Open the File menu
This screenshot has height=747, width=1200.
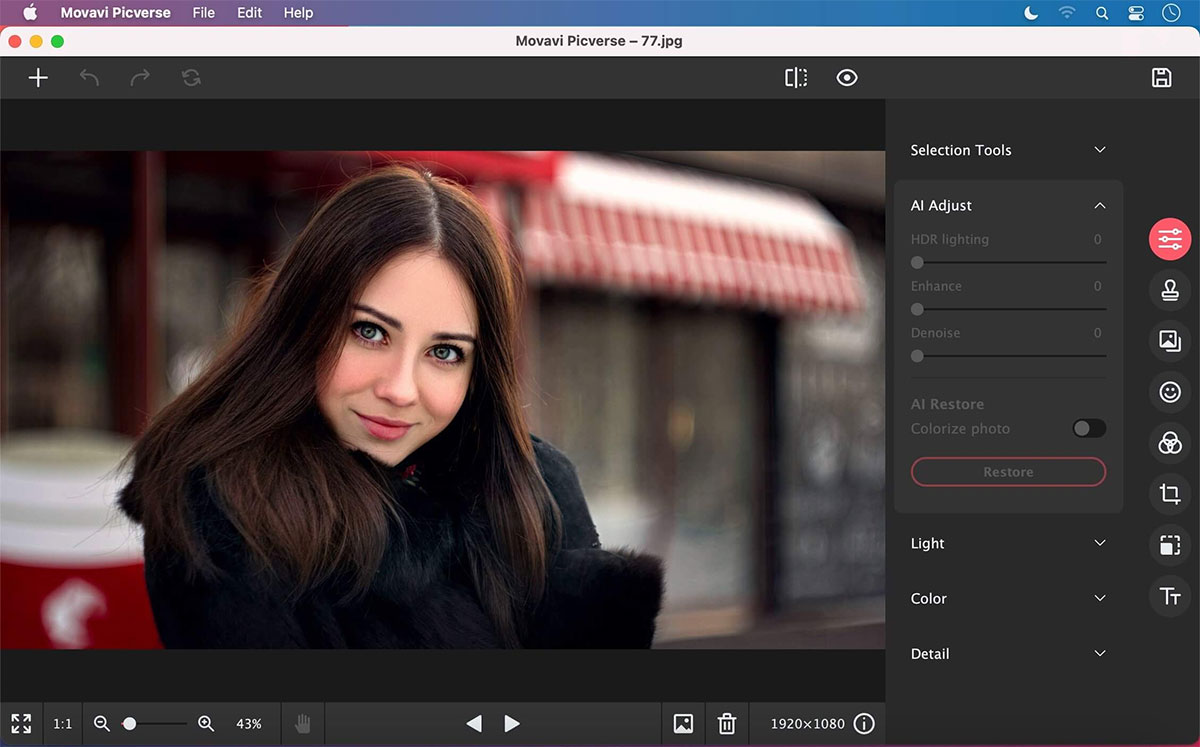click(203, 13)
